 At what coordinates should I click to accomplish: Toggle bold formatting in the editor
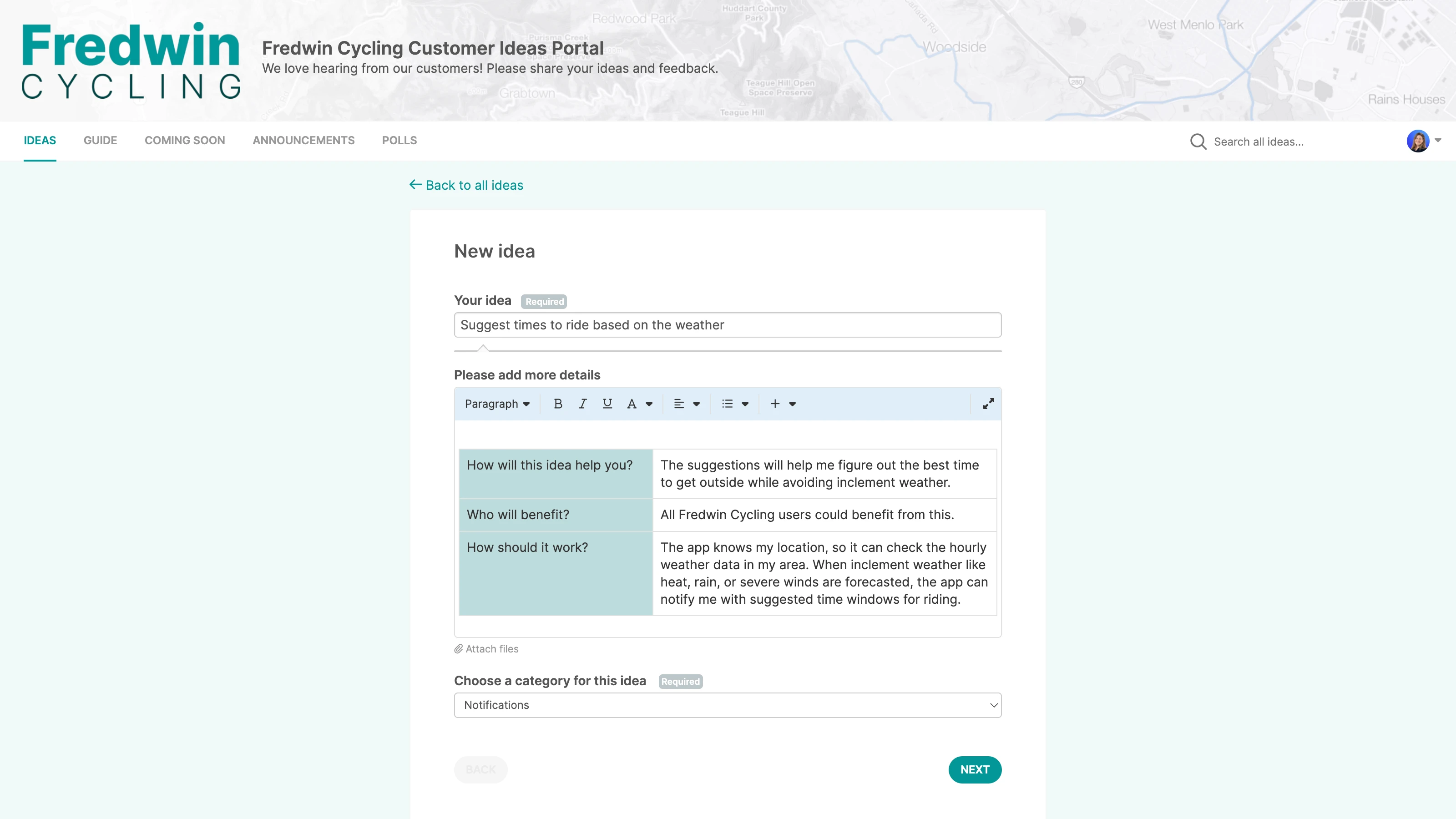[x=558, y=404]
